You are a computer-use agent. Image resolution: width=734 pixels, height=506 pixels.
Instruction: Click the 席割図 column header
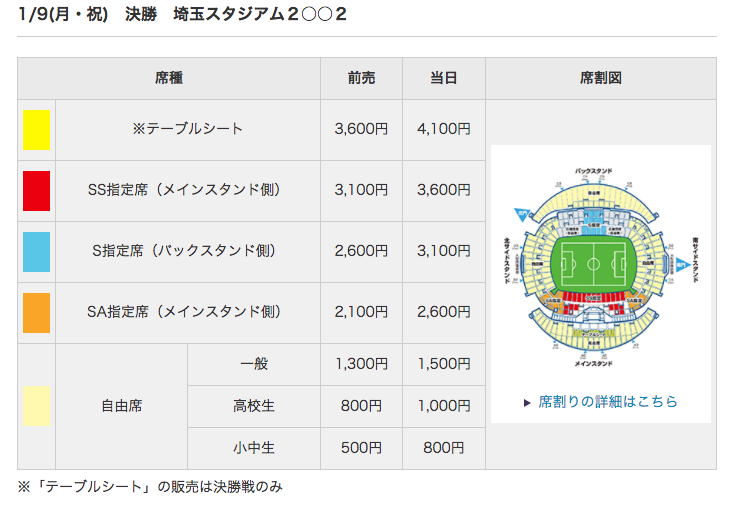(x=601, y=78)
